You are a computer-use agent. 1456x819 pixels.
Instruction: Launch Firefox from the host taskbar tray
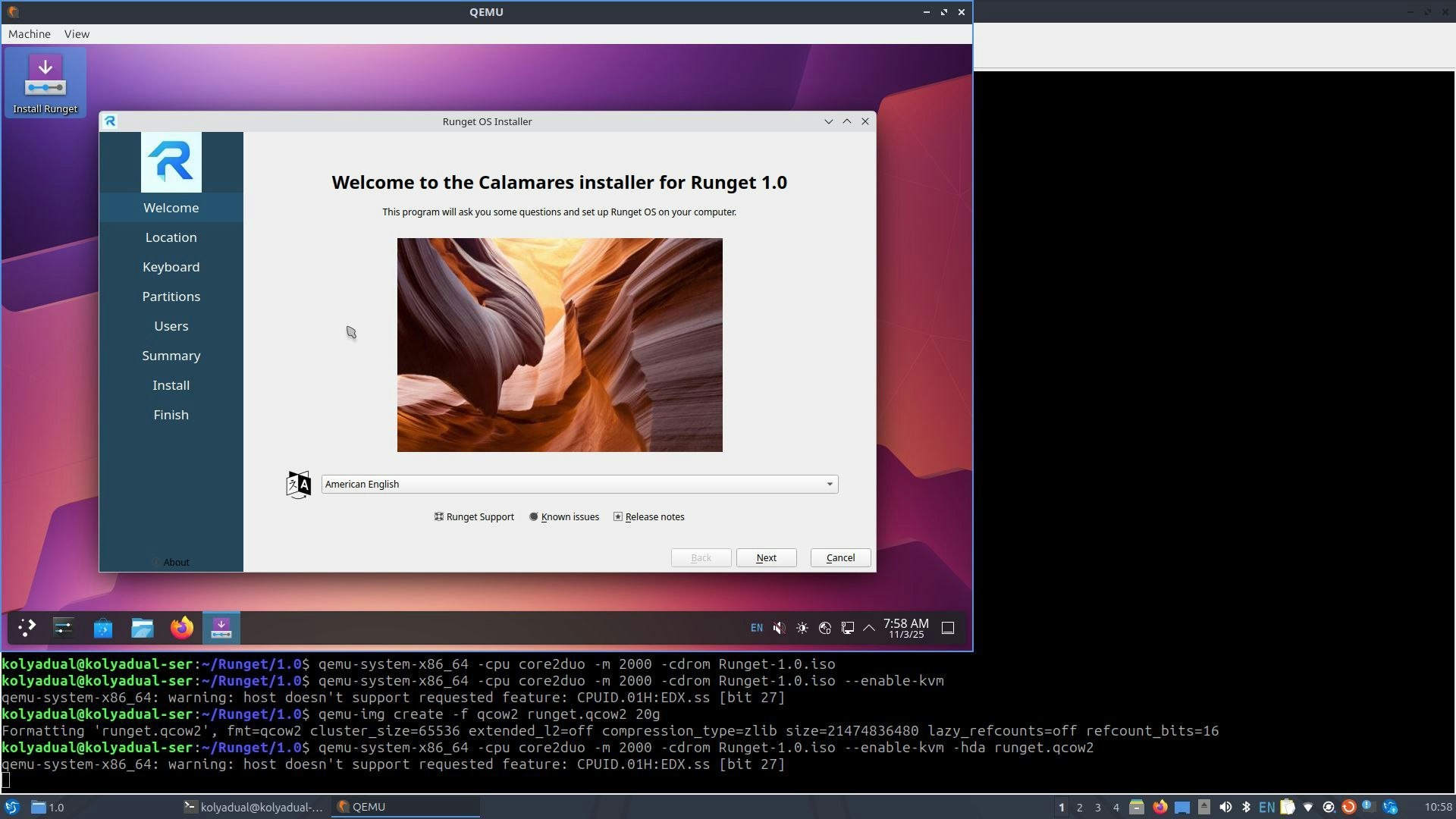point(1159,808)
